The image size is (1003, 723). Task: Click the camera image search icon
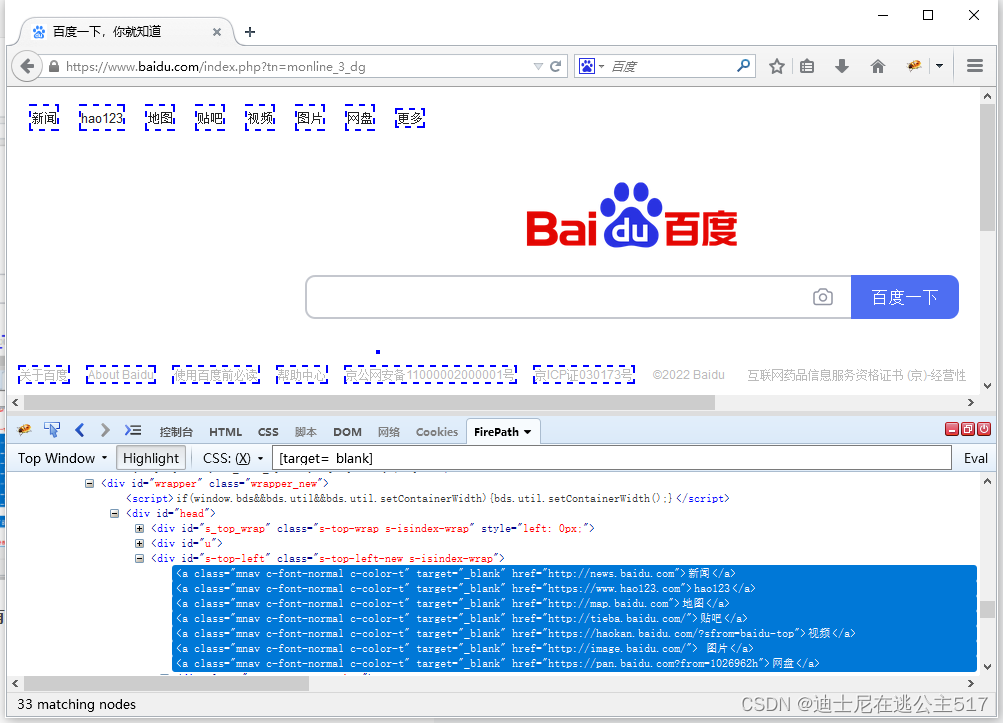click(823, 297)
